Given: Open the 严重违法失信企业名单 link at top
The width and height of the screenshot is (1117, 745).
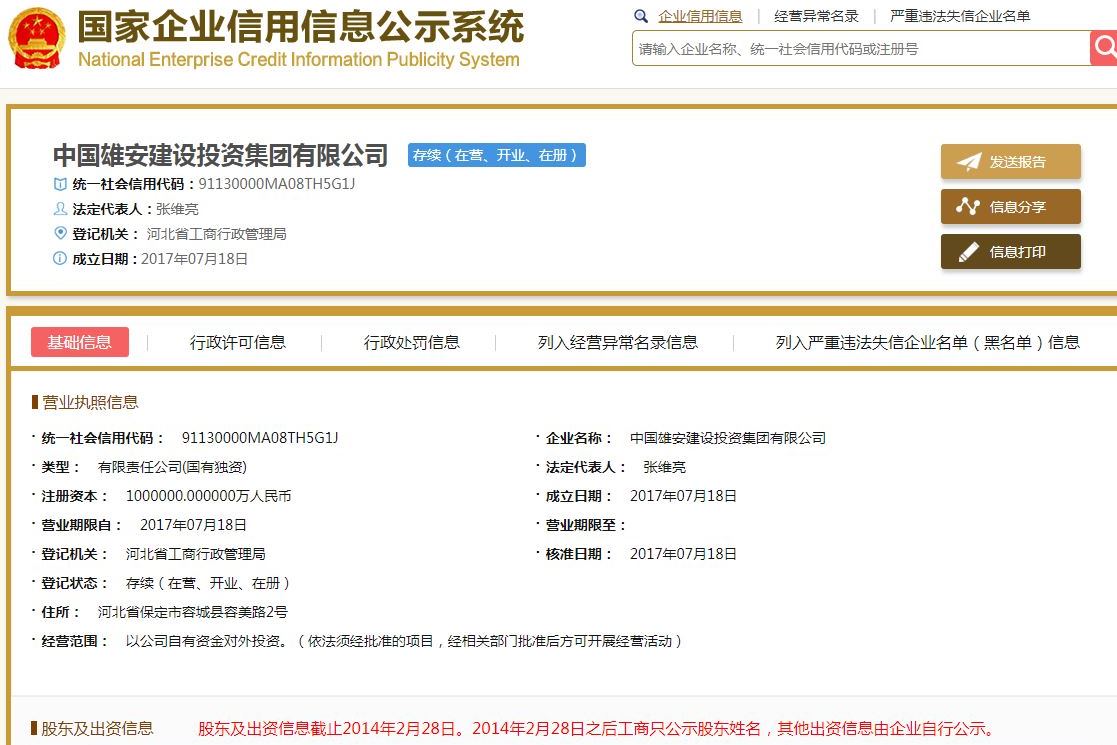Looking at the screenshot, I should click(959, 16).
